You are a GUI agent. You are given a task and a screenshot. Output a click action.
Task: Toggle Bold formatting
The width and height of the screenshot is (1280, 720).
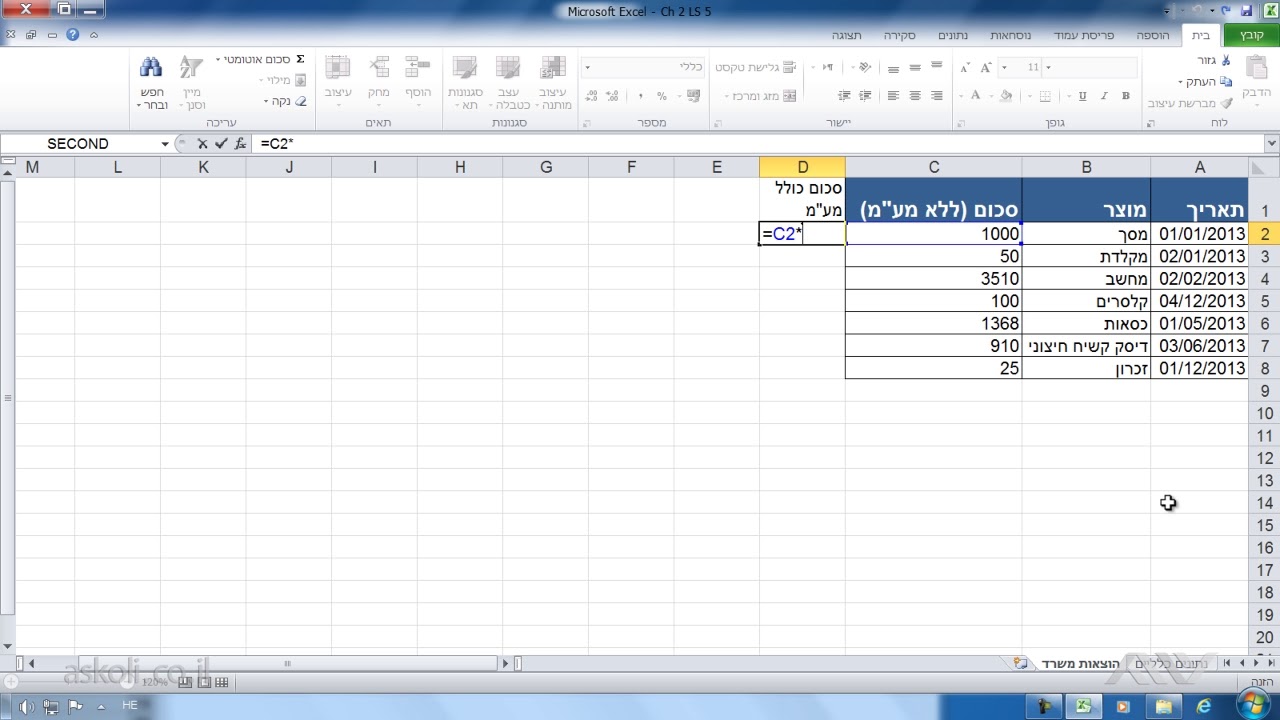1126,96
